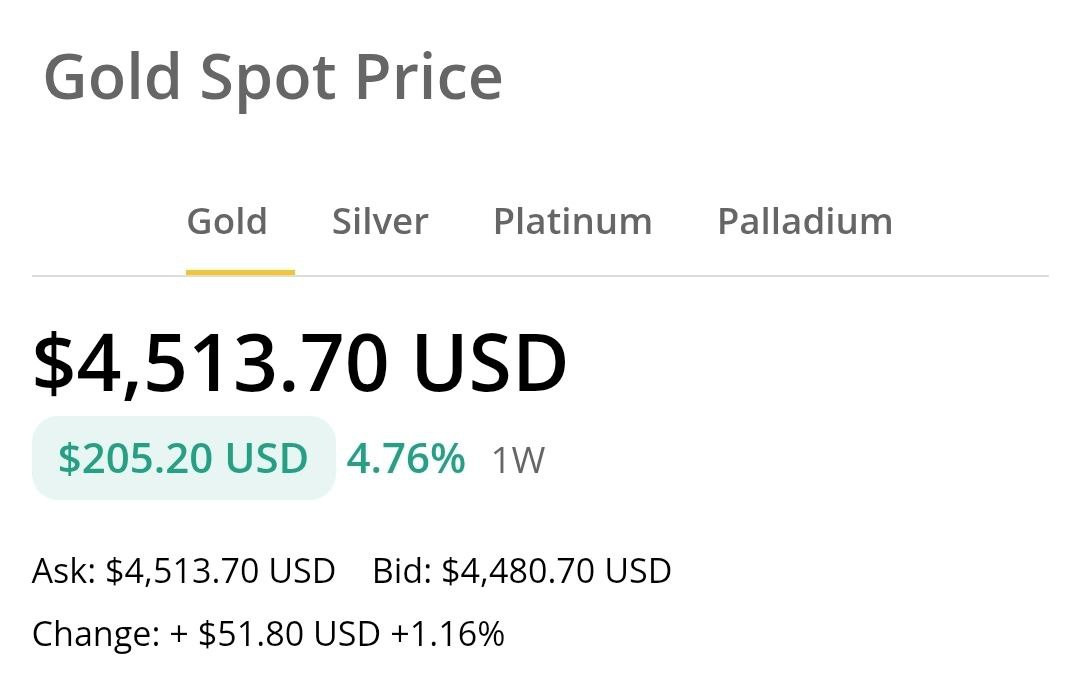This screenshot has width=1079, height=685.
Task: Click the yellow underline beneath Gold tab
Action: tap(240, 272)
